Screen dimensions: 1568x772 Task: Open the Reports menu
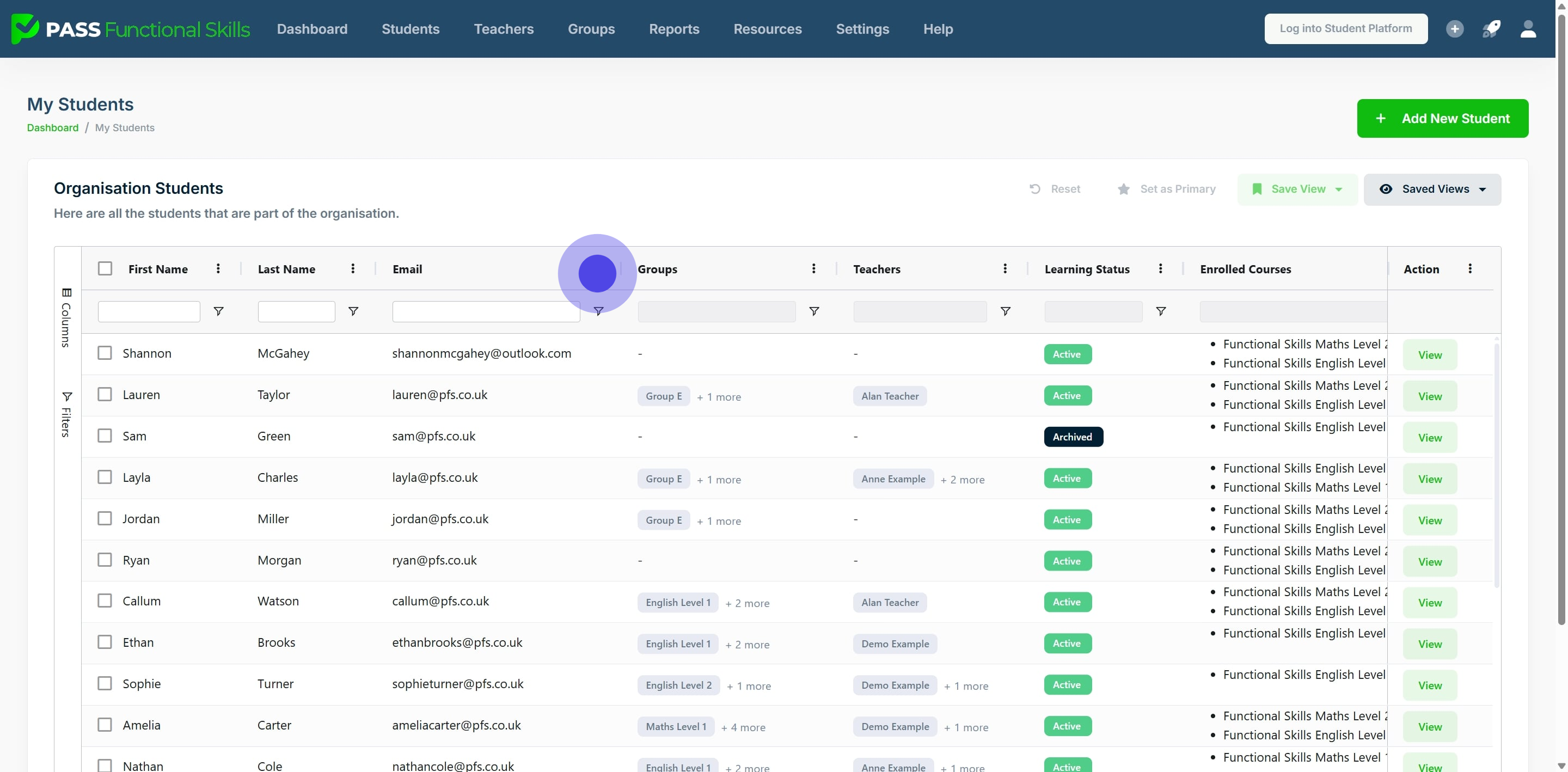[674, 29]
